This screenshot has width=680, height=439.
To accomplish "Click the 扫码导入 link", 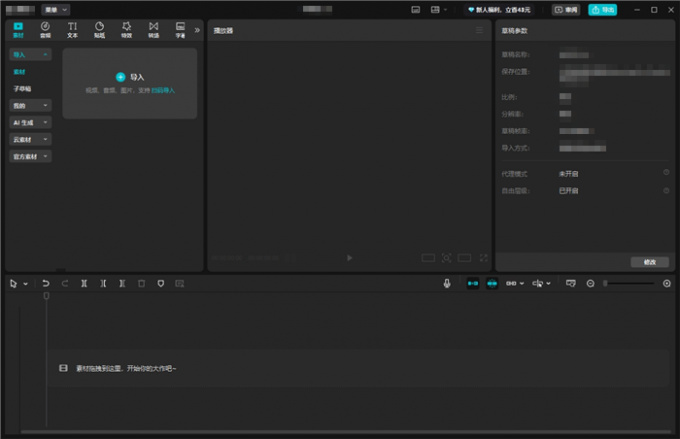I will (163, 90).
